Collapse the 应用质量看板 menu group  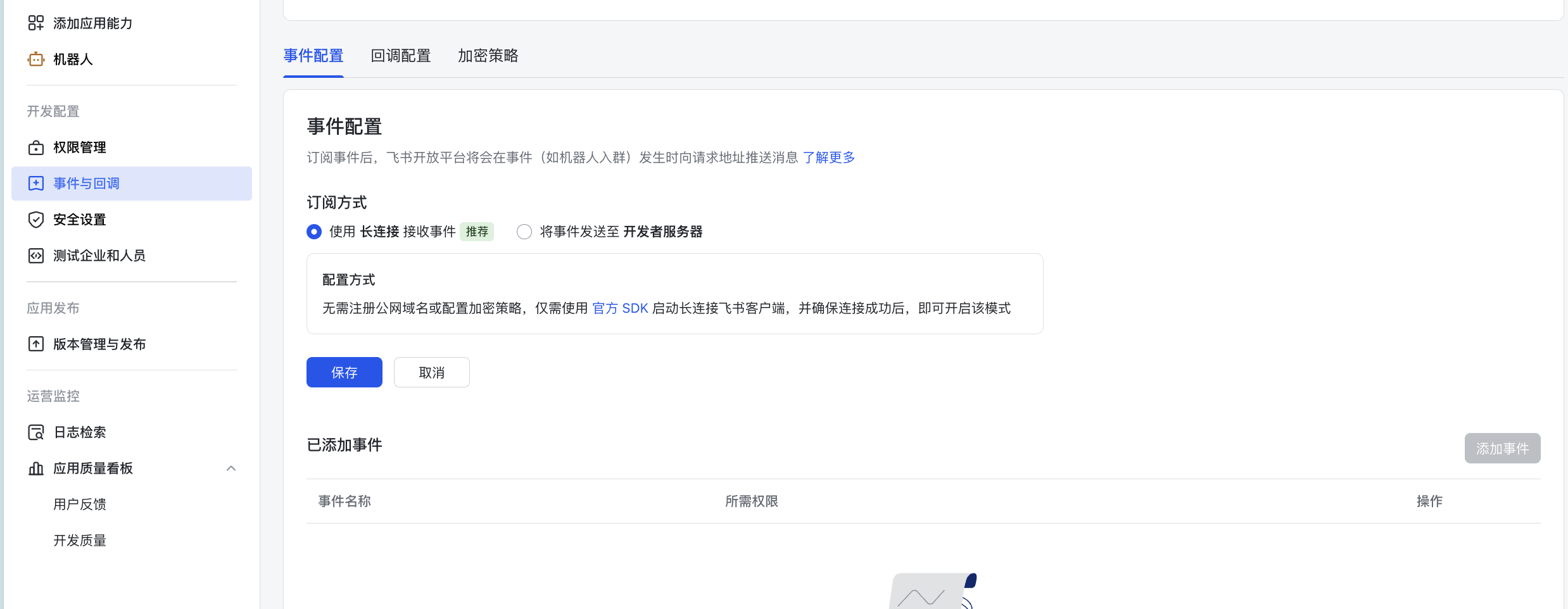tap(231, 468)
